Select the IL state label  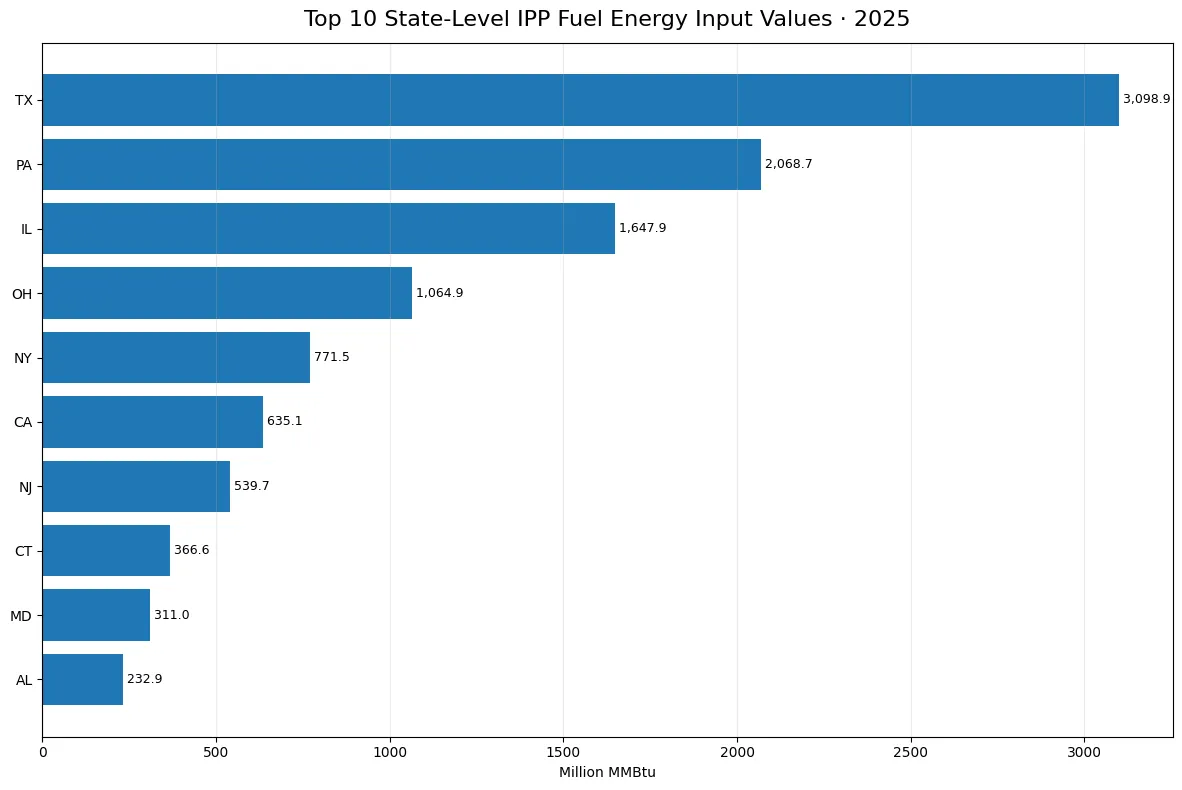pyautogui.click(x=26, y=229)
